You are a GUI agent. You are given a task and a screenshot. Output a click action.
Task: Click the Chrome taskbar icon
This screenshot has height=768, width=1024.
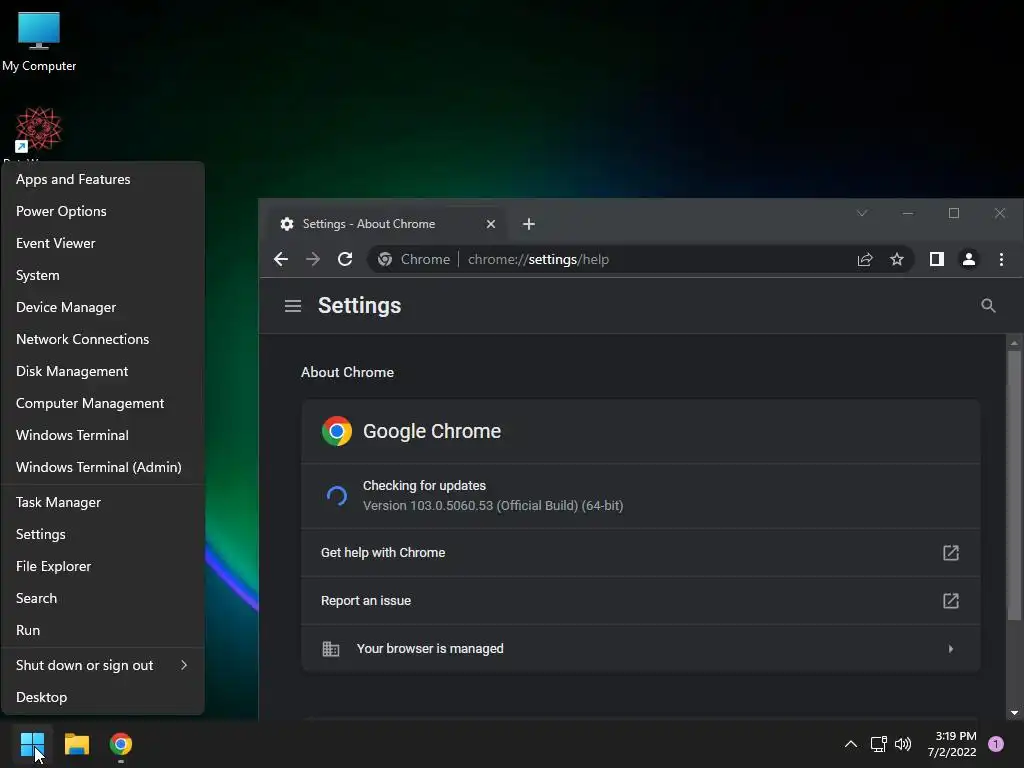[x=121, y=744]
